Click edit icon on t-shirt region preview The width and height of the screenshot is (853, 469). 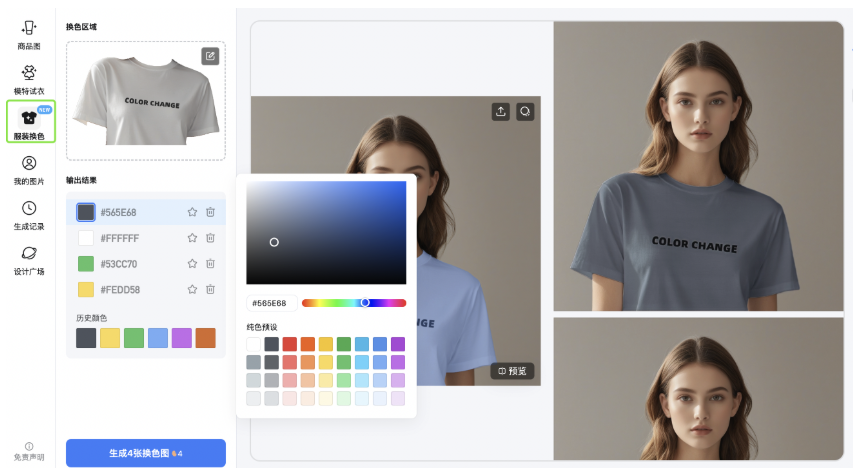210,56
